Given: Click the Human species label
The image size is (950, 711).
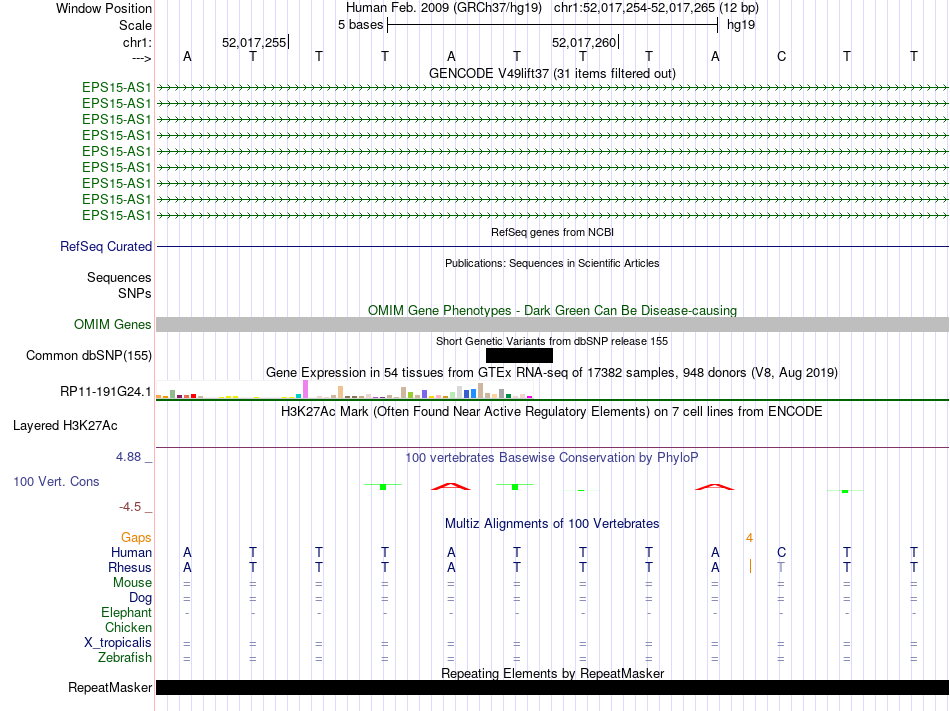Looking at the screenshot, I should pyautogui.click(x=131, y=552).
